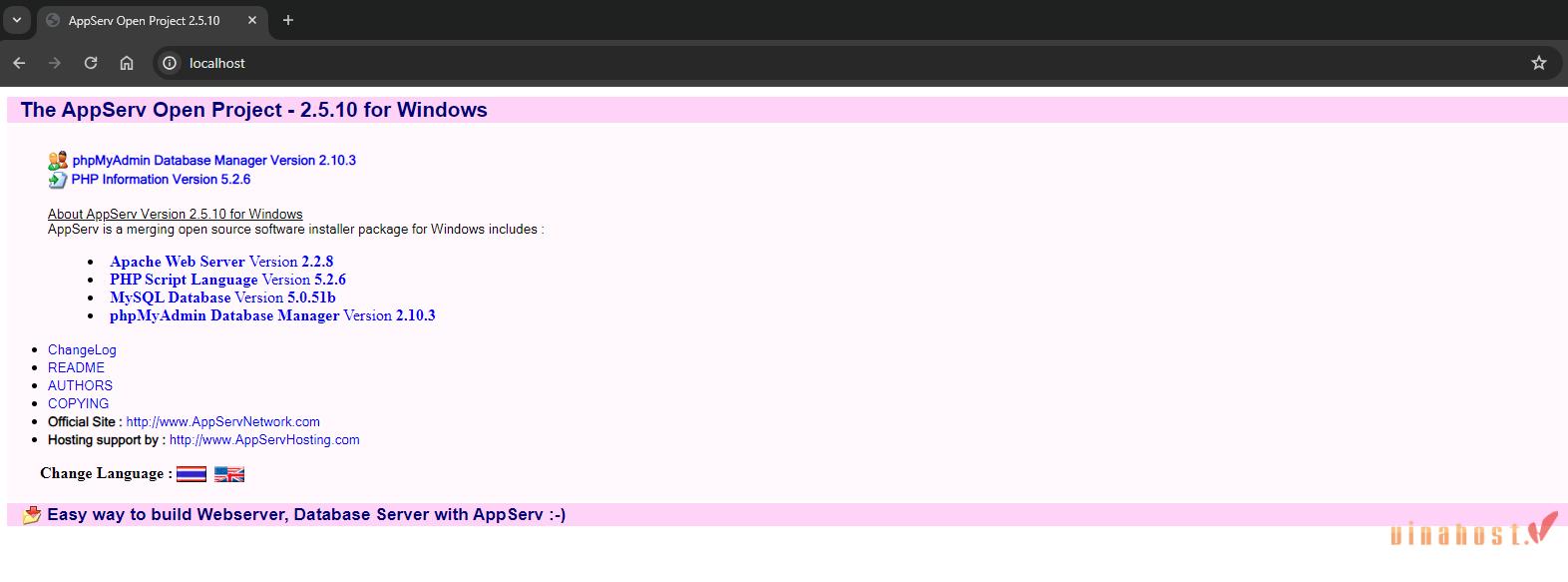Switch language using the Thai flag
1568x582 pixels.
[x=192, y=474]
